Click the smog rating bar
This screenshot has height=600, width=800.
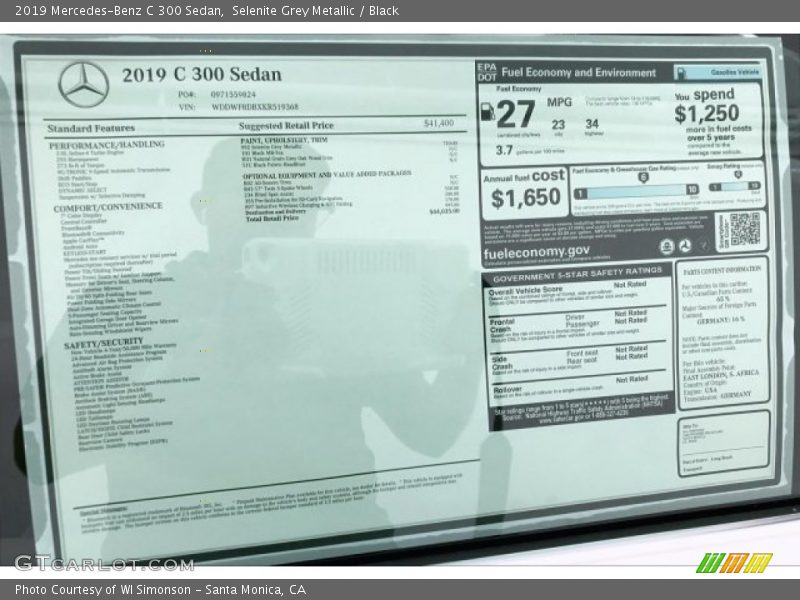[735, 186]
